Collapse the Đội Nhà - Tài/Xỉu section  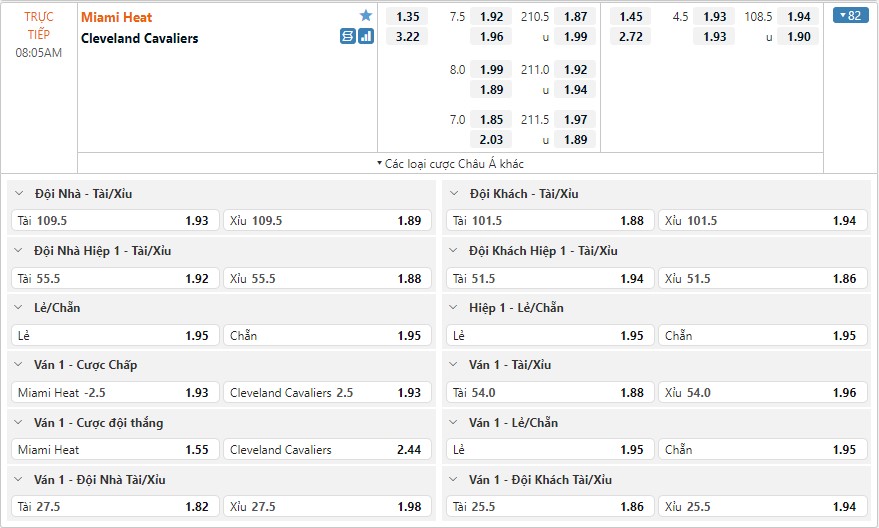(x=19, y=193)
